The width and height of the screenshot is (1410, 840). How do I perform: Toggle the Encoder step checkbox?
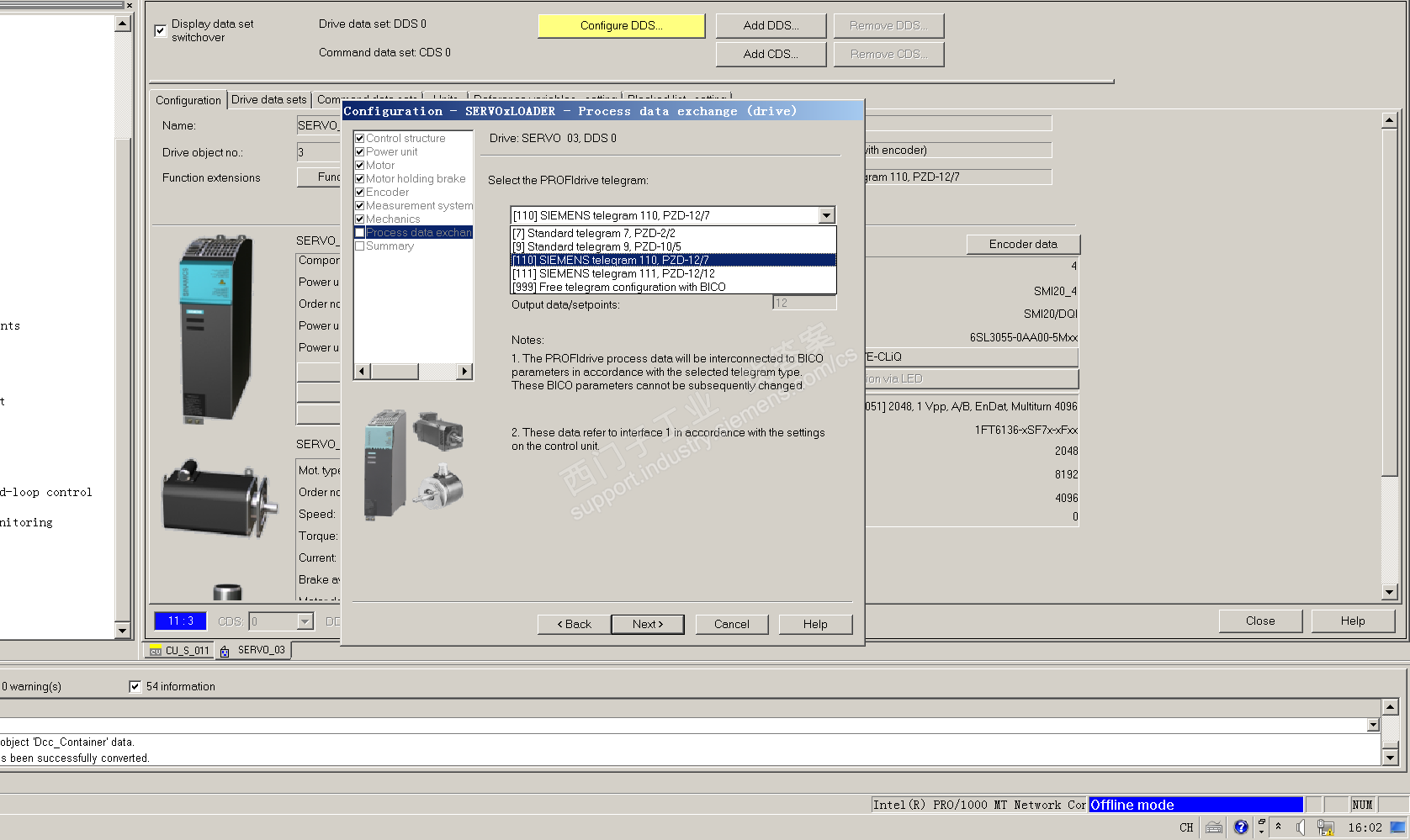tap(359, 193)
